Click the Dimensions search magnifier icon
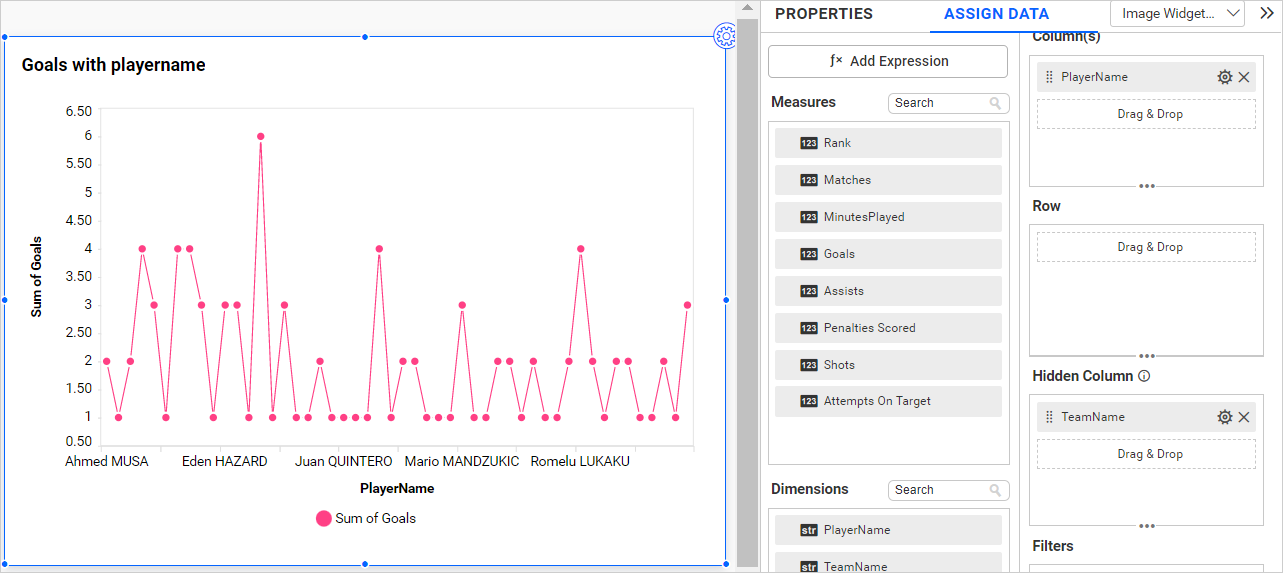This screenshot has width=1283, height=573. click(x=995, y=490)
